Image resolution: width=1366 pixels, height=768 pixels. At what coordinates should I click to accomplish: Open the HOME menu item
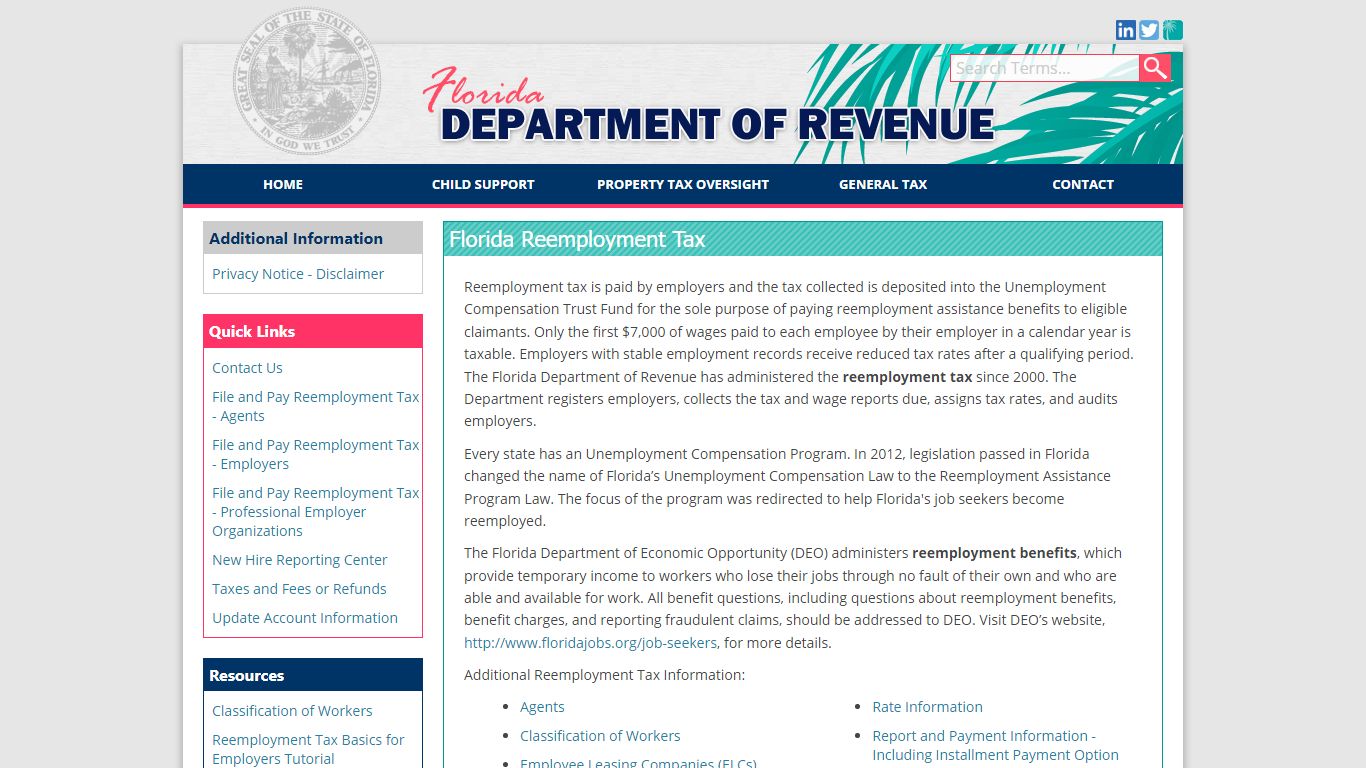click(283, 184)
